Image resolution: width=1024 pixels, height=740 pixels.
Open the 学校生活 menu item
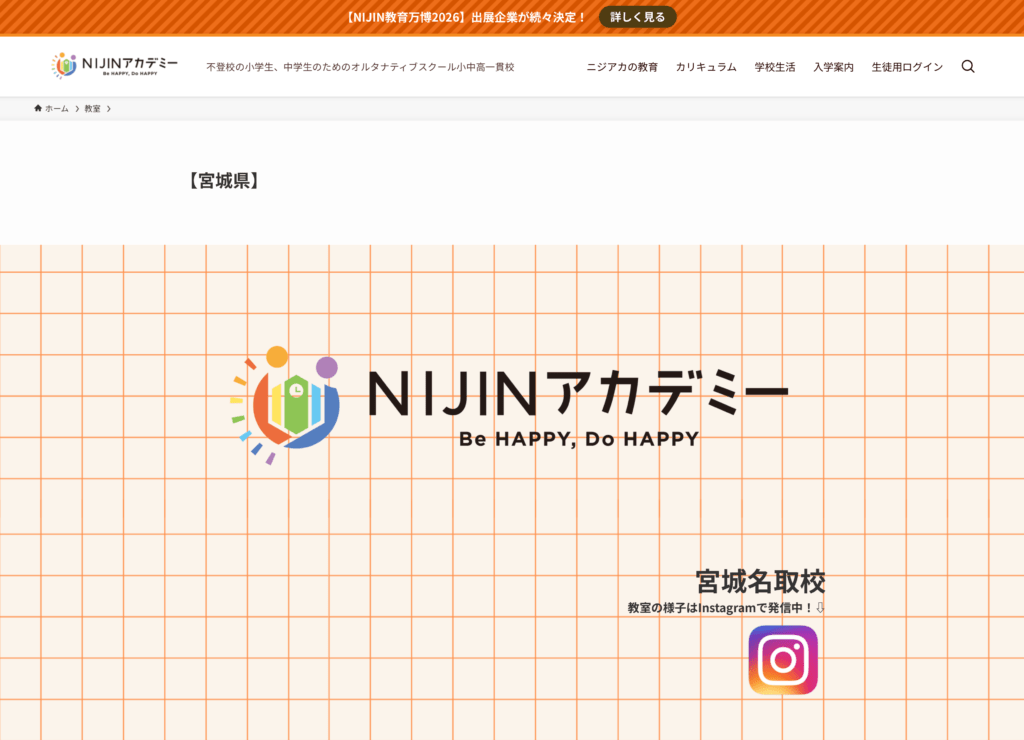775,67
